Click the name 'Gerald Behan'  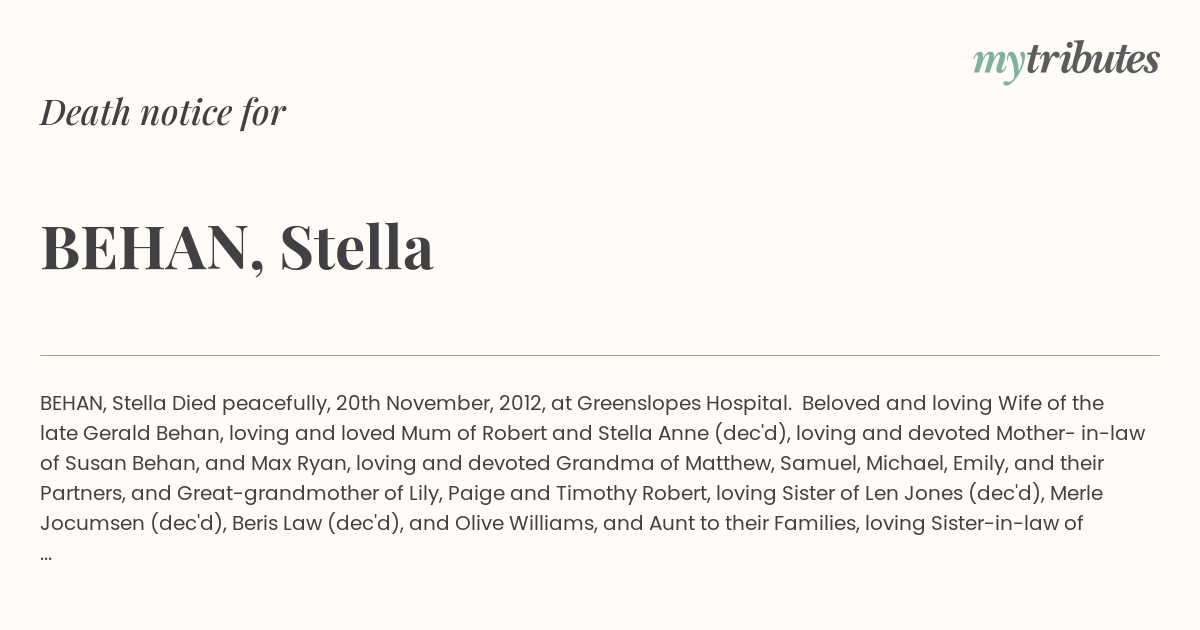tap(148, 434)
